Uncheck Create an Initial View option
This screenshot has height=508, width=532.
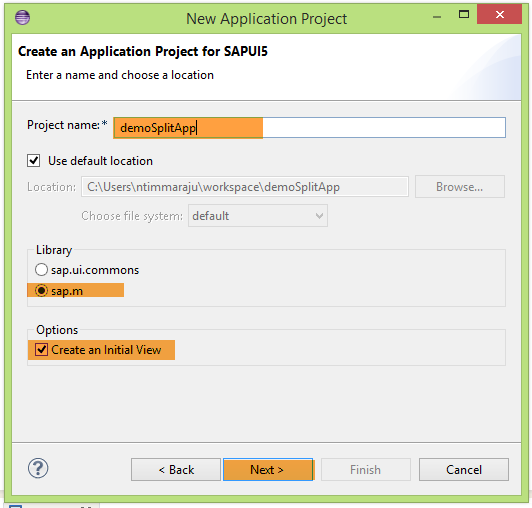click(41, 349)
